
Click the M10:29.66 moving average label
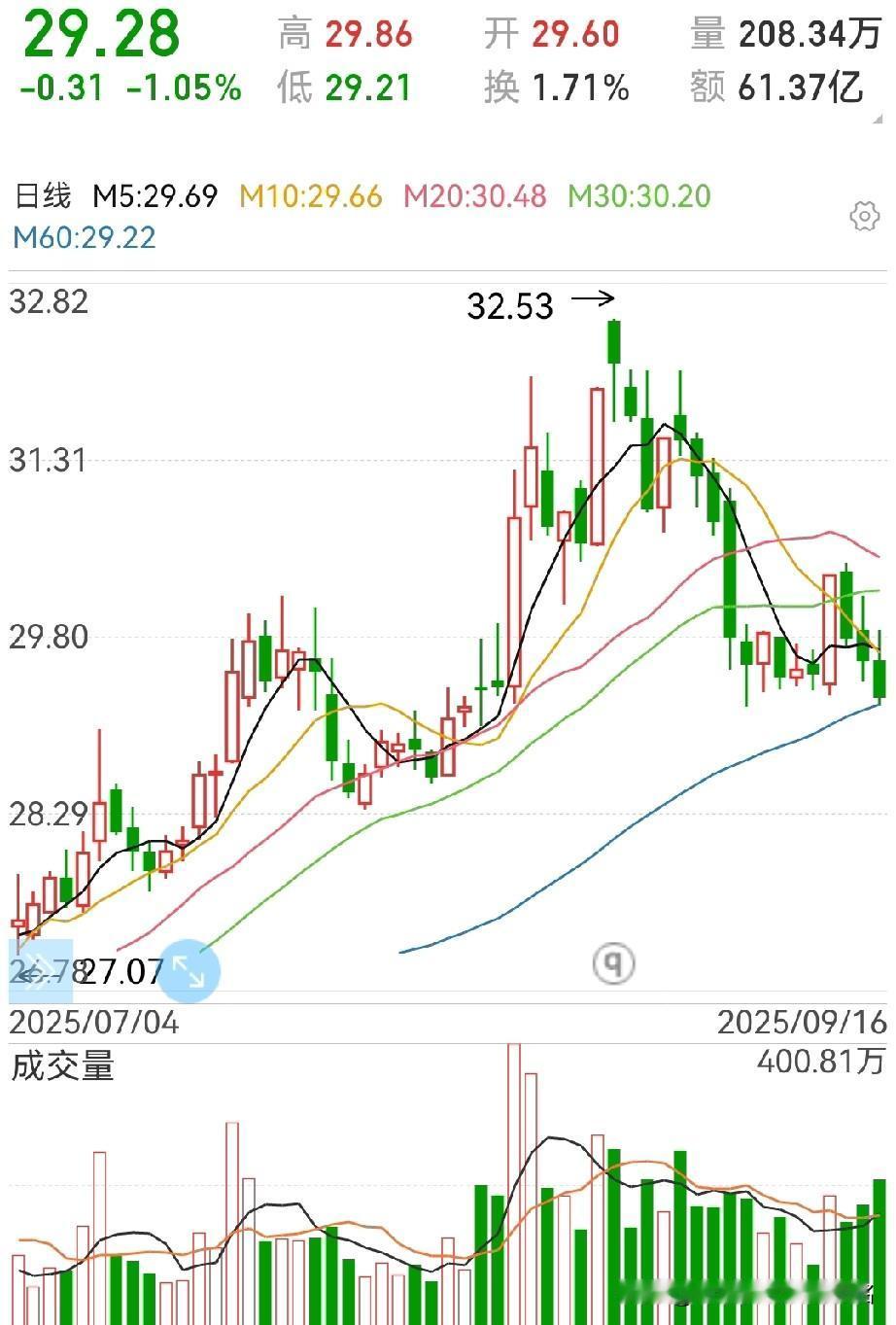pos(310,196)
